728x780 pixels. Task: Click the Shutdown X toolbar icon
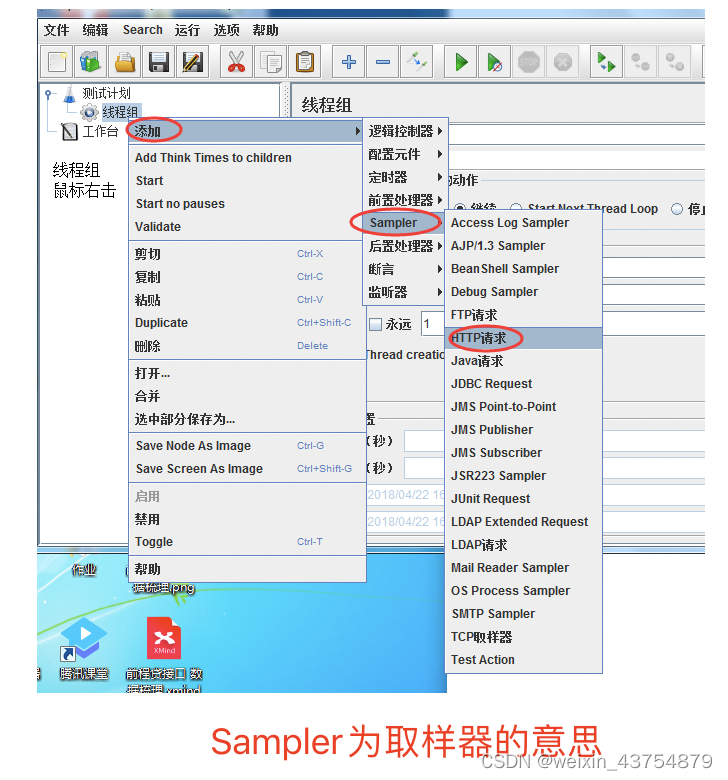[562, 62]
